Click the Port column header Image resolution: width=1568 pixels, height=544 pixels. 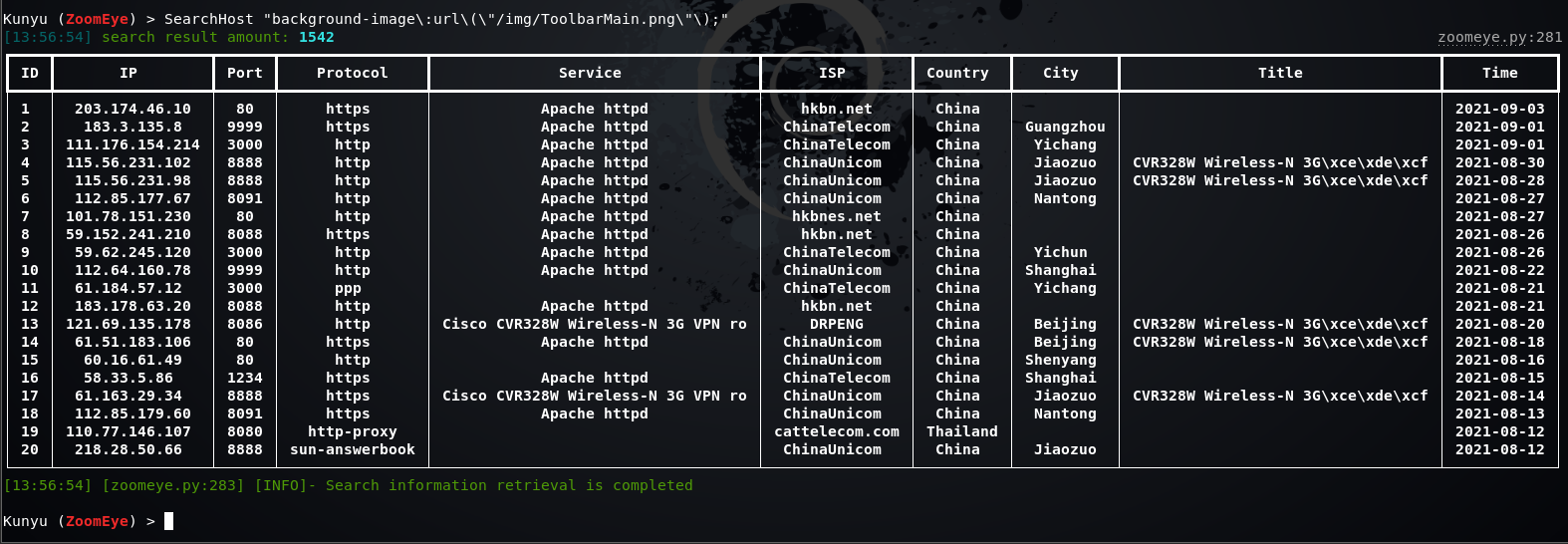(245, 73)
